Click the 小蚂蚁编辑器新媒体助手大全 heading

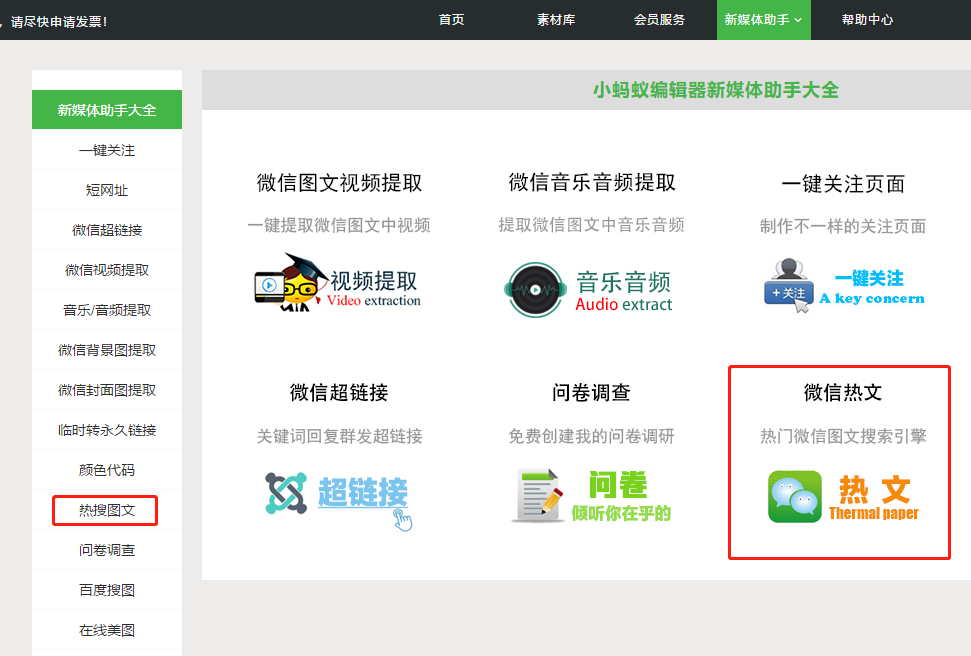tap(716, 90)
